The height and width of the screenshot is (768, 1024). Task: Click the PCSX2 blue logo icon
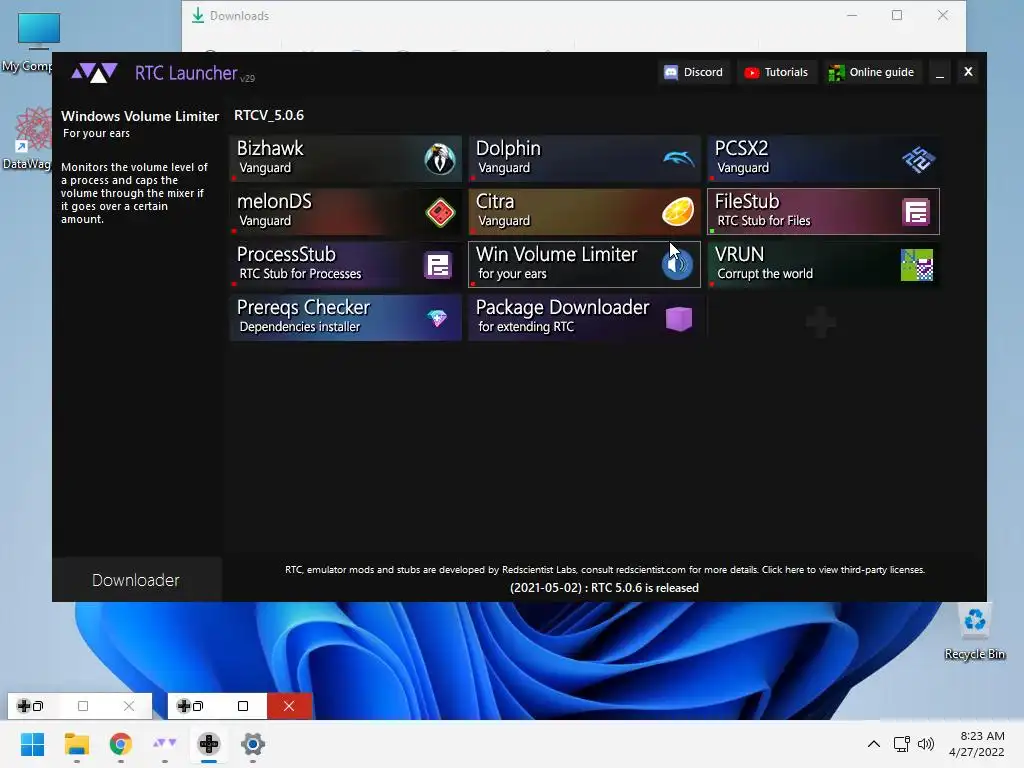point(918,159)
